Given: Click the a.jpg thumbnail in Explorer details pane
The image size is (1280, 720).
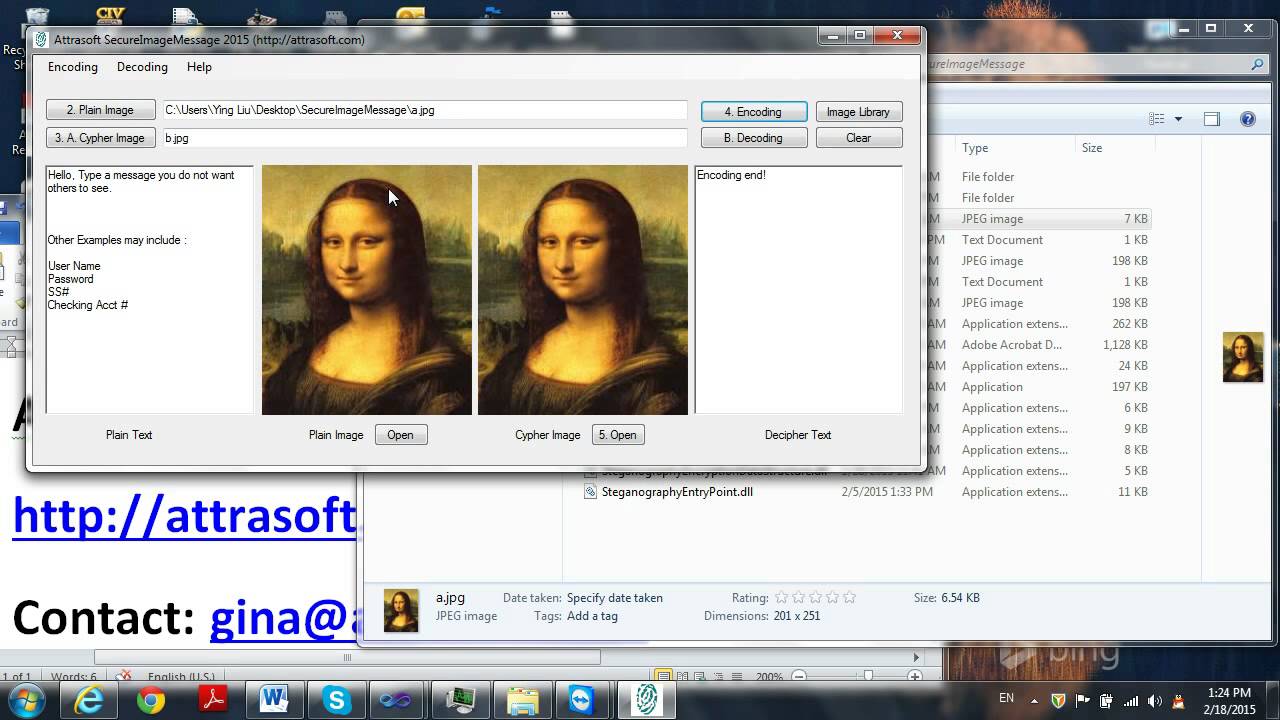Looking at the screenshot, I should [x=401, y=610].
